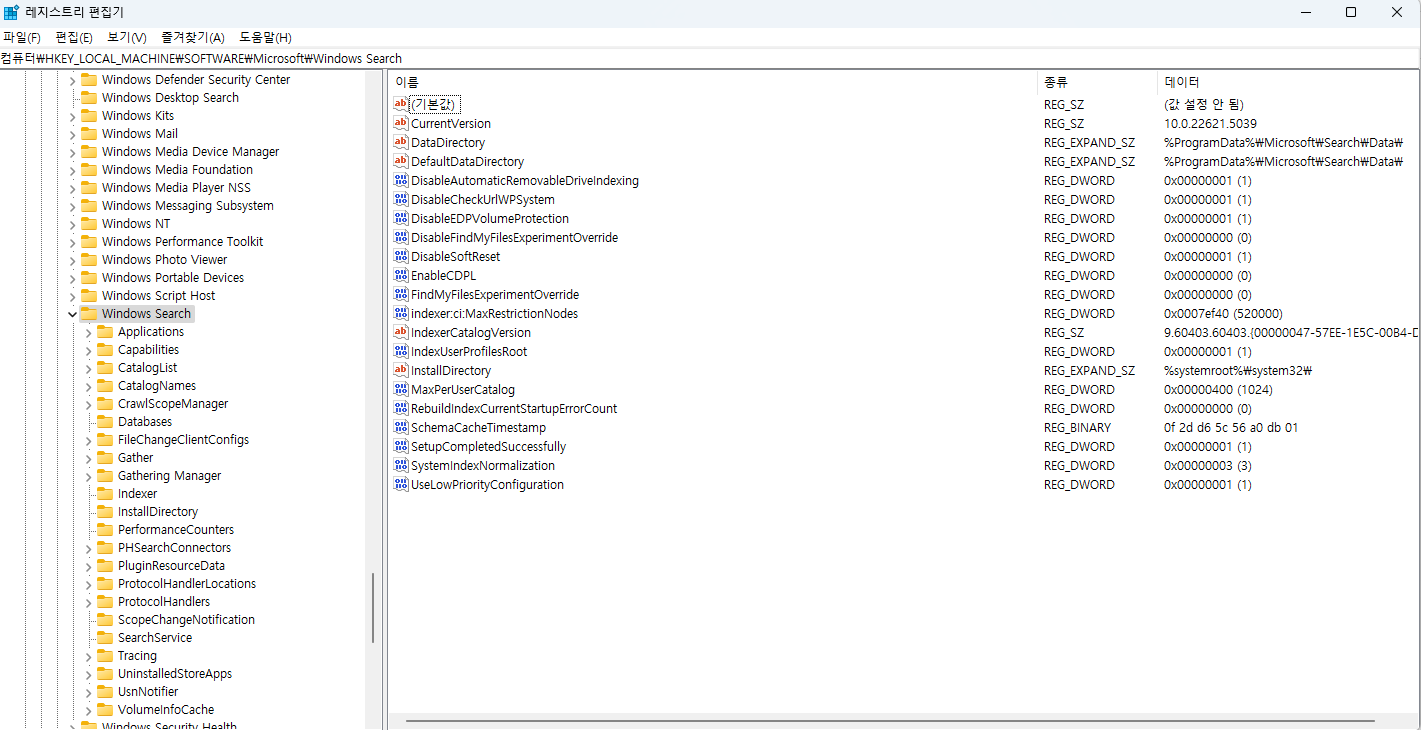Expand the CrawlScopeManager subkey

click(88, 404)
